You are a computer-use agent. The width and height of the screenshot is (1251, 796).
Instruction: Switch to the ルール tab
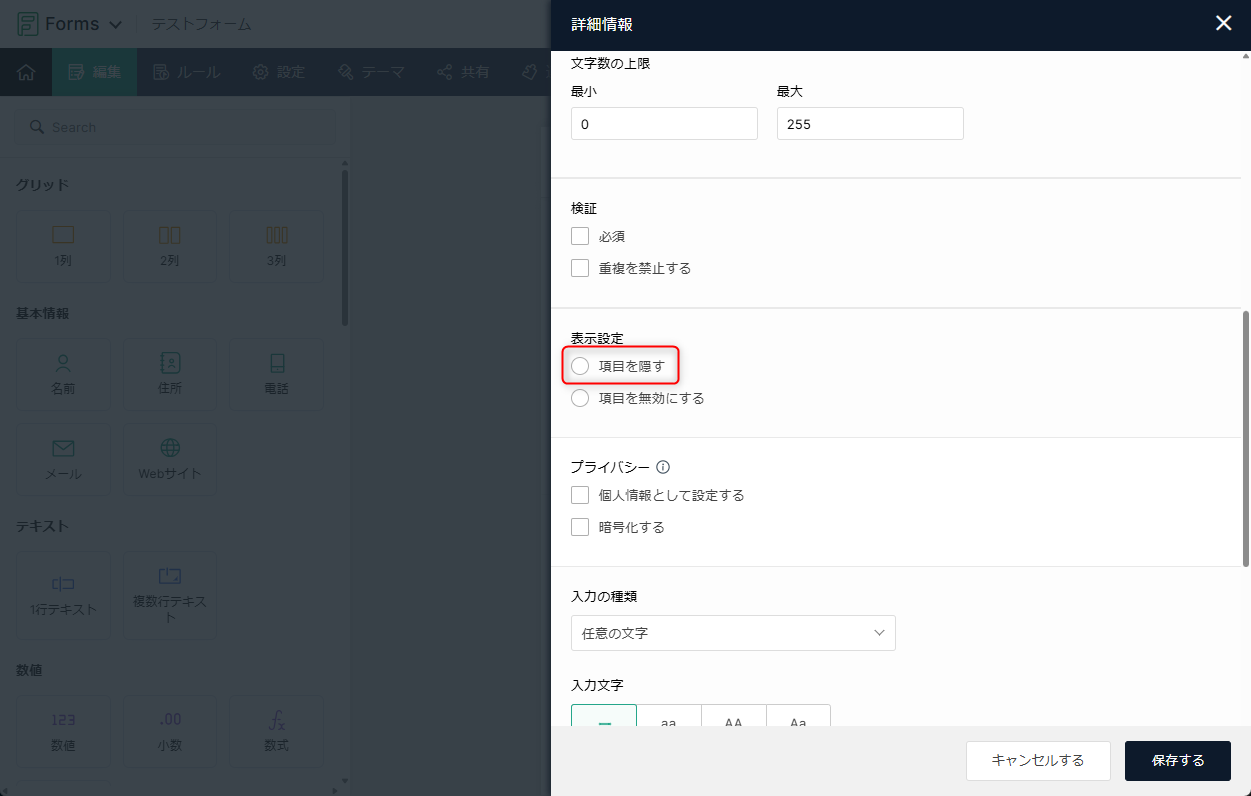[187, 72]
